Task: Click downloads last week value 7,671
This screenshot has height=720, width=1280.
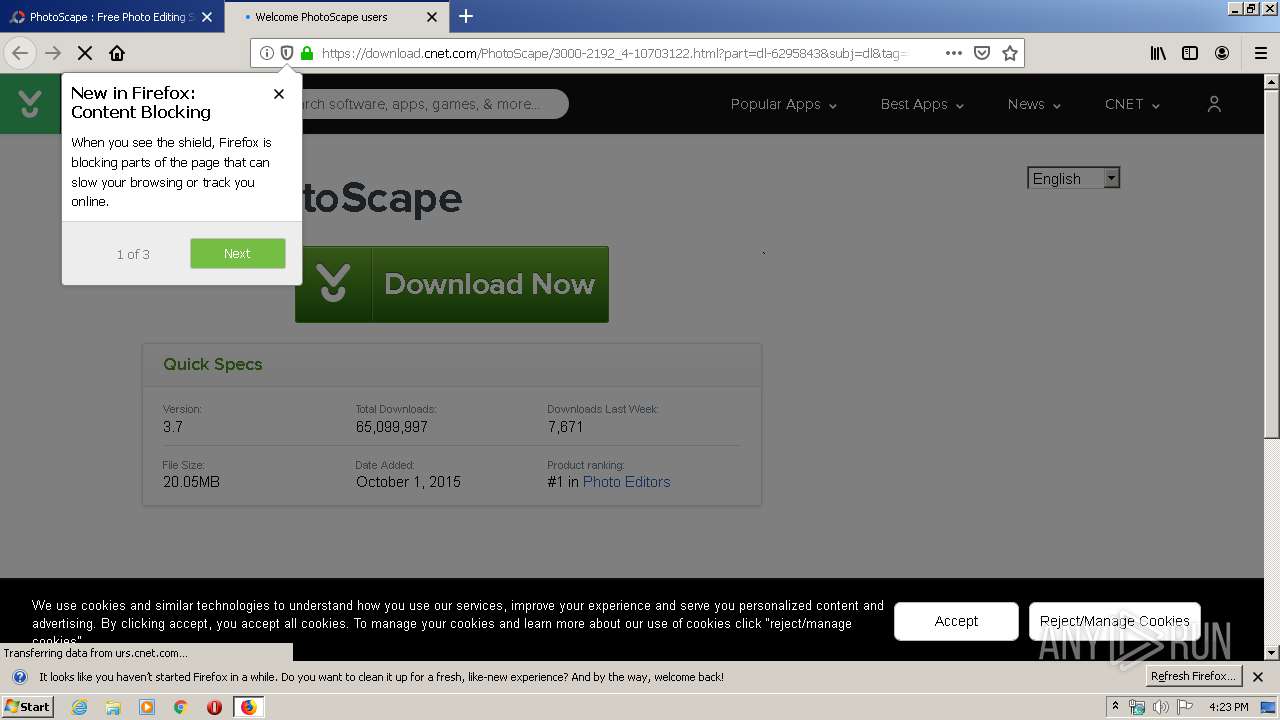Action: tap(565, 427)
